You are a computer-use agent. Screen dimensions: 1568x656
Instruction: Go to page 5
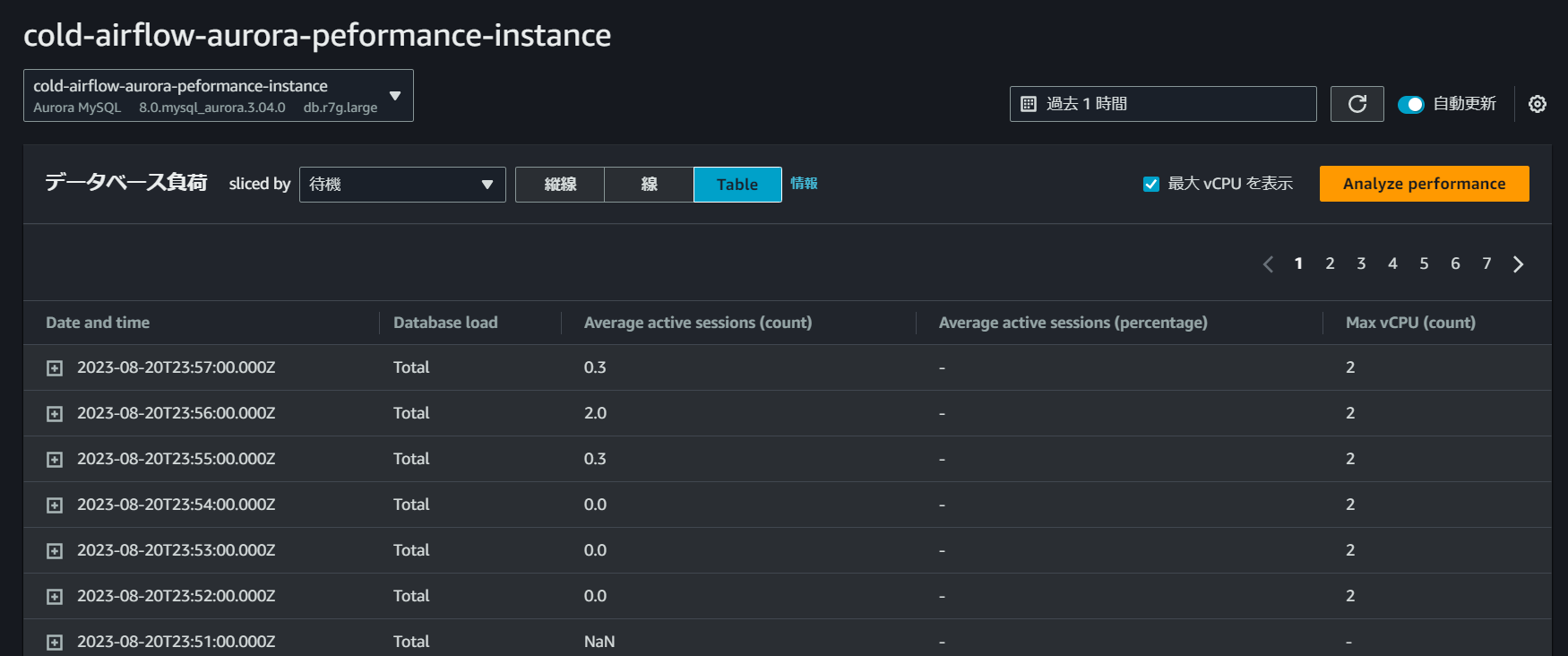coord(1424,263)
